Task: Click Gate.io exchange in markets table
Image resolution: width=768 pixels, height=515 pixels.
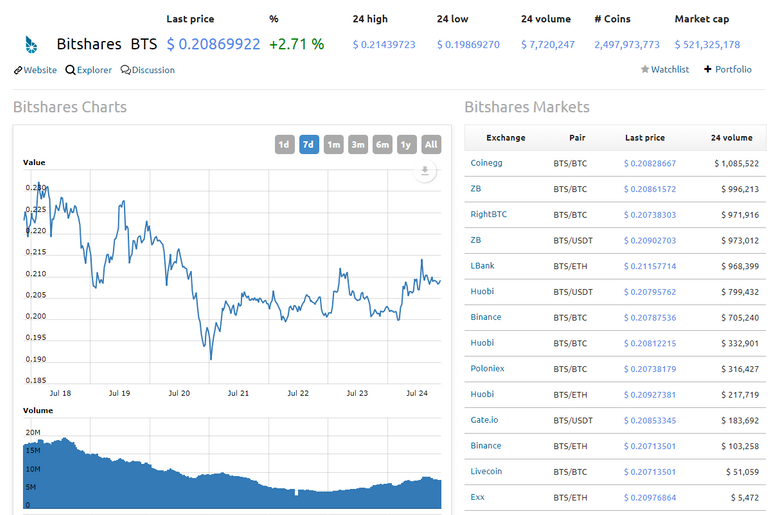Action: [x=485, y=420]
